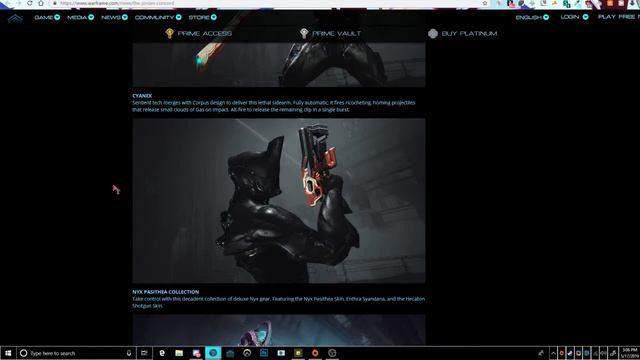Image resolution: width=640 pixels, height=360 pixels.
Task: Click the green extension icon in toolbar
Action: [567, 4]
